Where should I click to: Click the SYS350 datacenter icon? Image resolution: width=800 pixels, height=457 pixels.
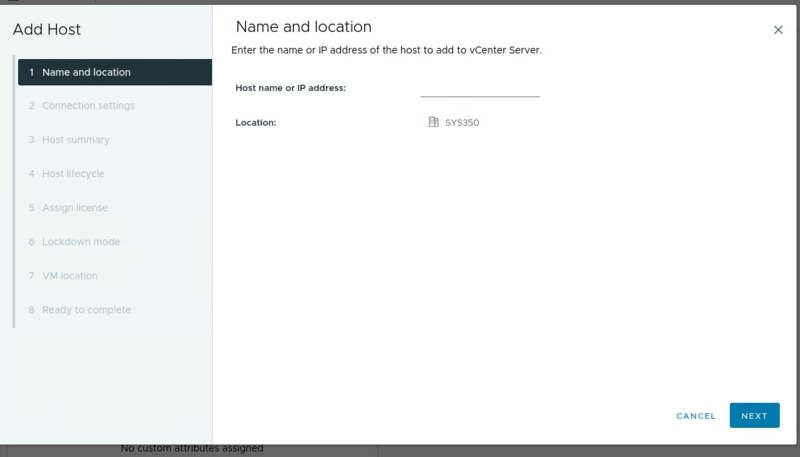tap(433, 122)
